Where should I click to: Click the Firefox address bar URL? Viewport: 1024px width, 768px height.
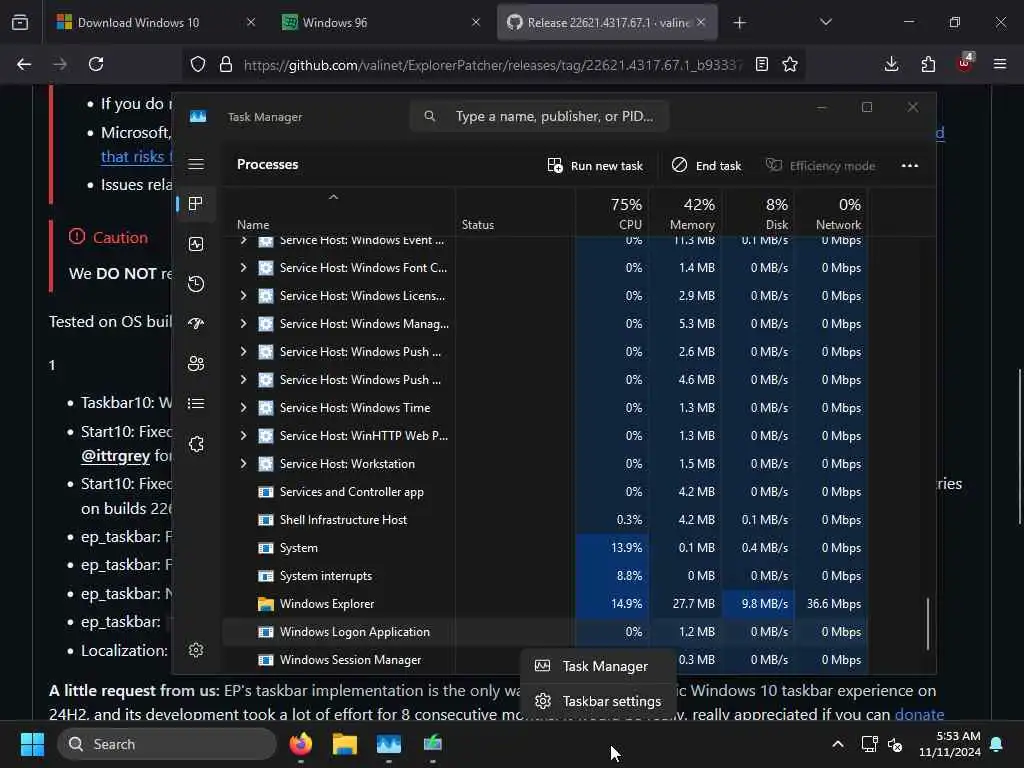492,65
